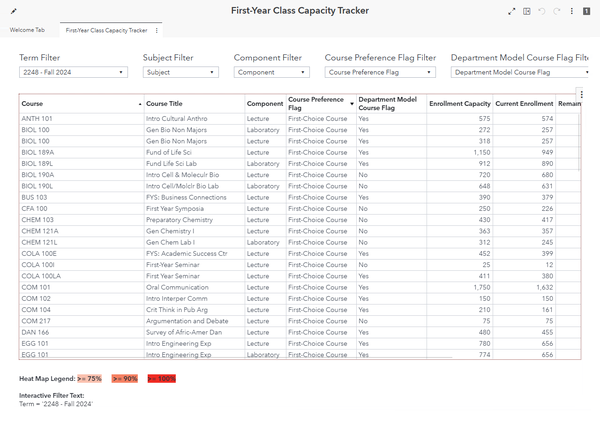Sort by the Component column header
Viewport: 600px width, 424px height.
[265, 104]
